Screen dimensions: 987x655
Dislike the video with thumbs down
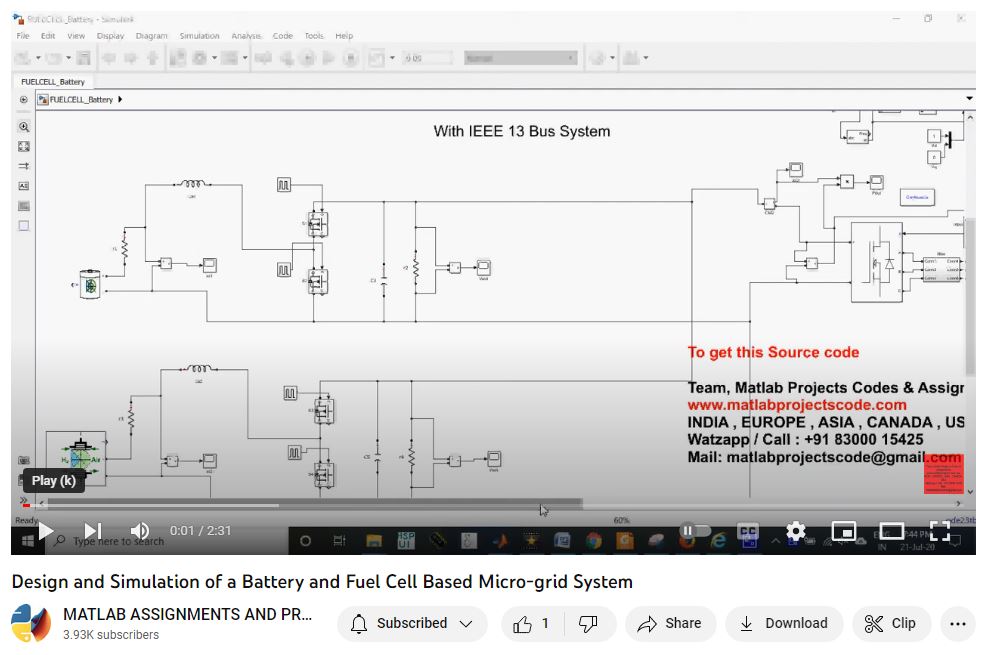tap(589, 624)
